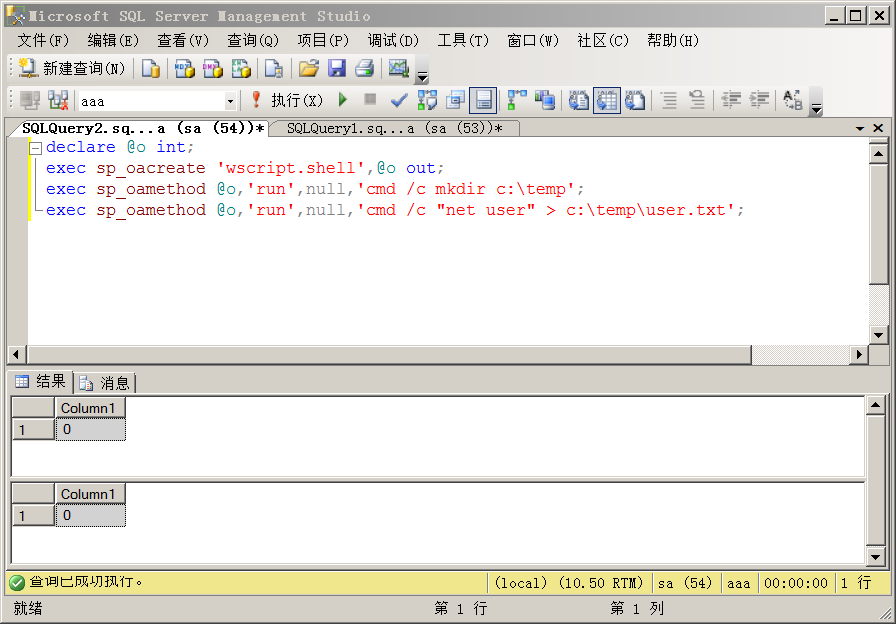
Task: Click the Comment Out Selected Lines icon
Action: (x=669, y=101)
